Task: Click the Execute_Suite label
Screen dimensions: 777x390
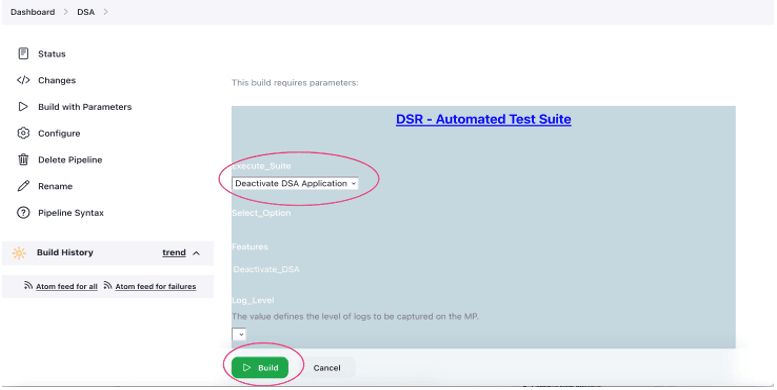Action: pyautogui.click(x=262, y=166)
